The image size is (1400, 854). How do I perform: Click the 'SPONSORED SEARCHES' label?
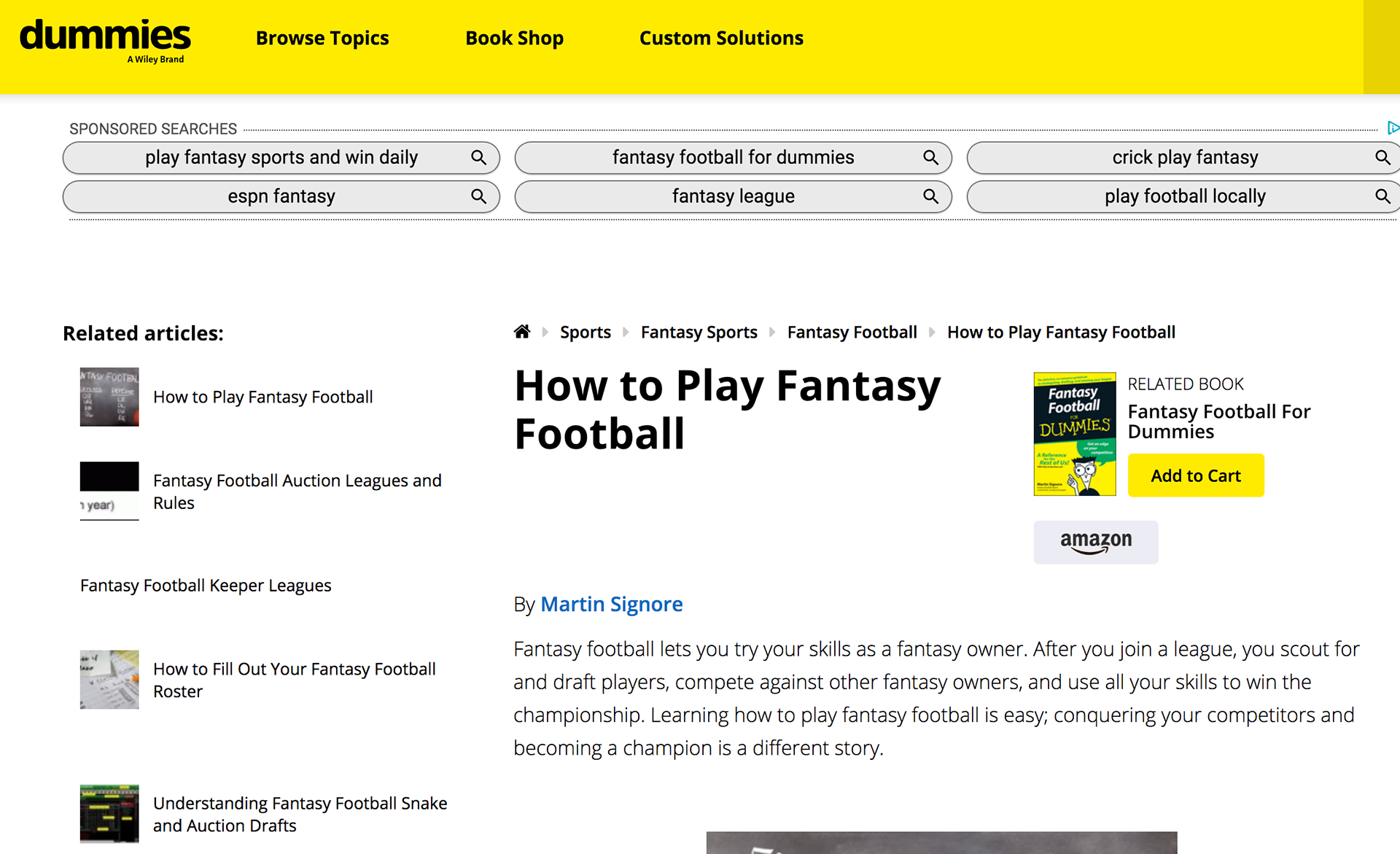click(153, 129)
